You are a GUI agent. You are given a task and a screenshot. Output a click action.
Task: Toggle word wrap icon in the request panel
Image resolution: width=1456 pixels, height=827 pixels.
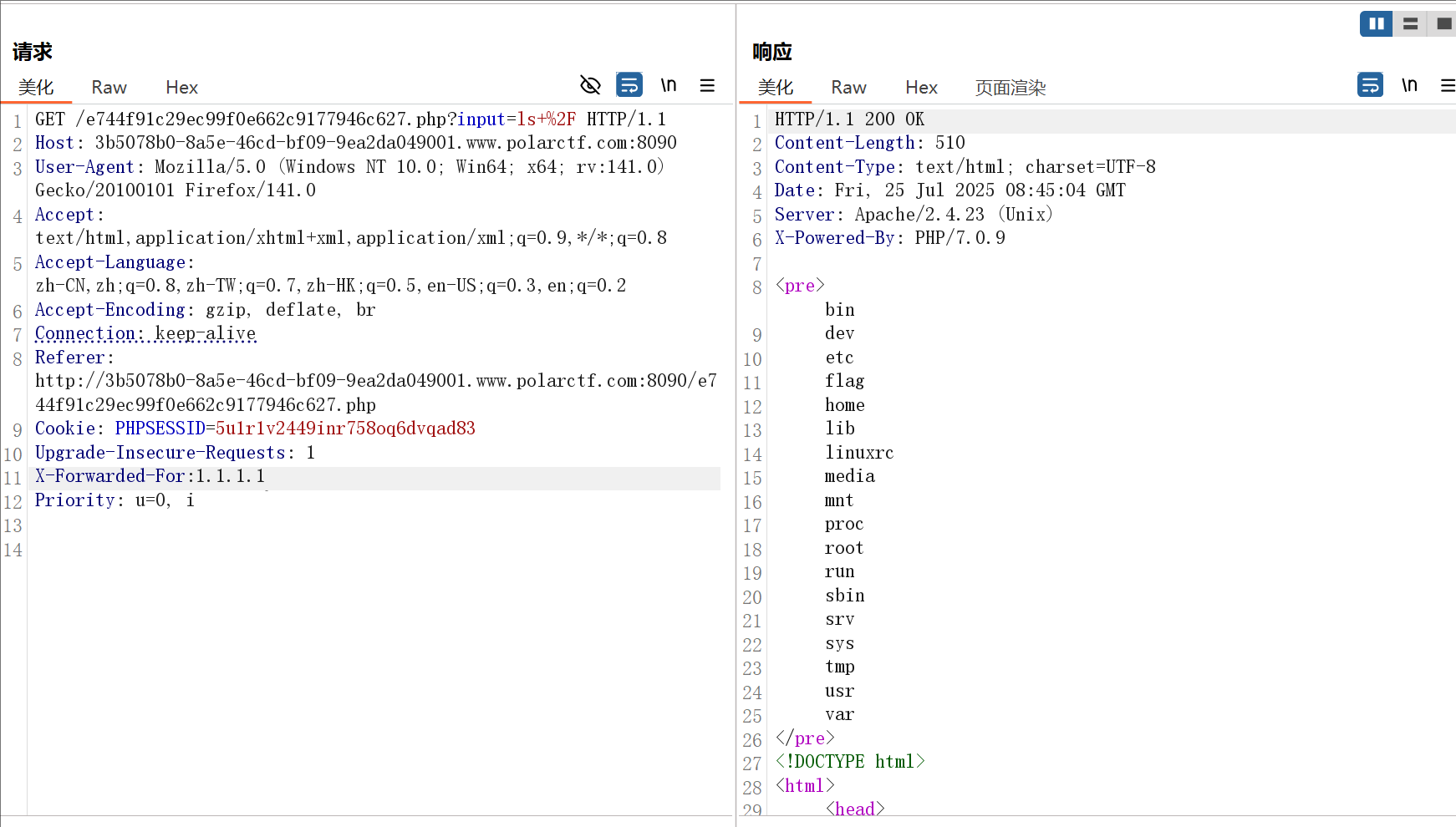[629, 85]
